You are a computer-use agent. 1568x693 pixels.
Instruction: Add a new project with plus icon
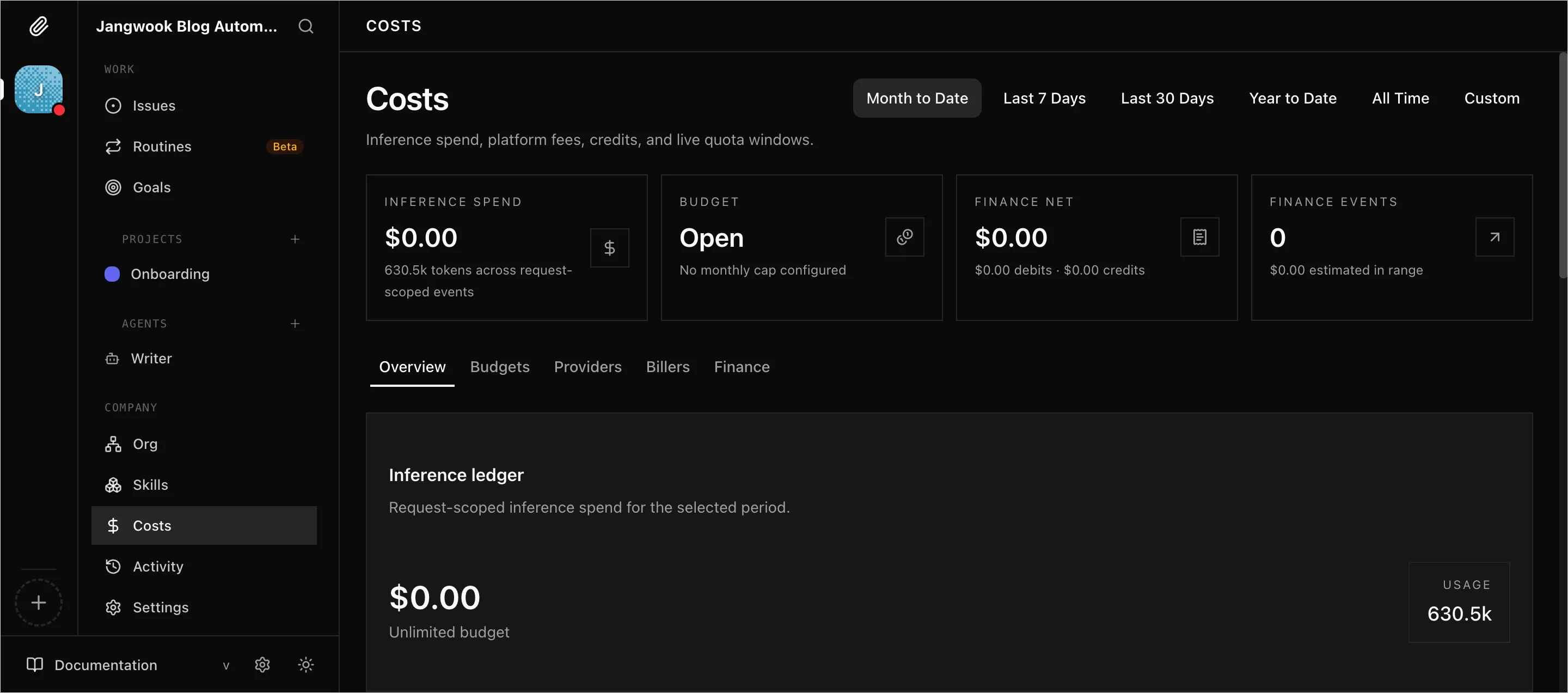[295, 239]
